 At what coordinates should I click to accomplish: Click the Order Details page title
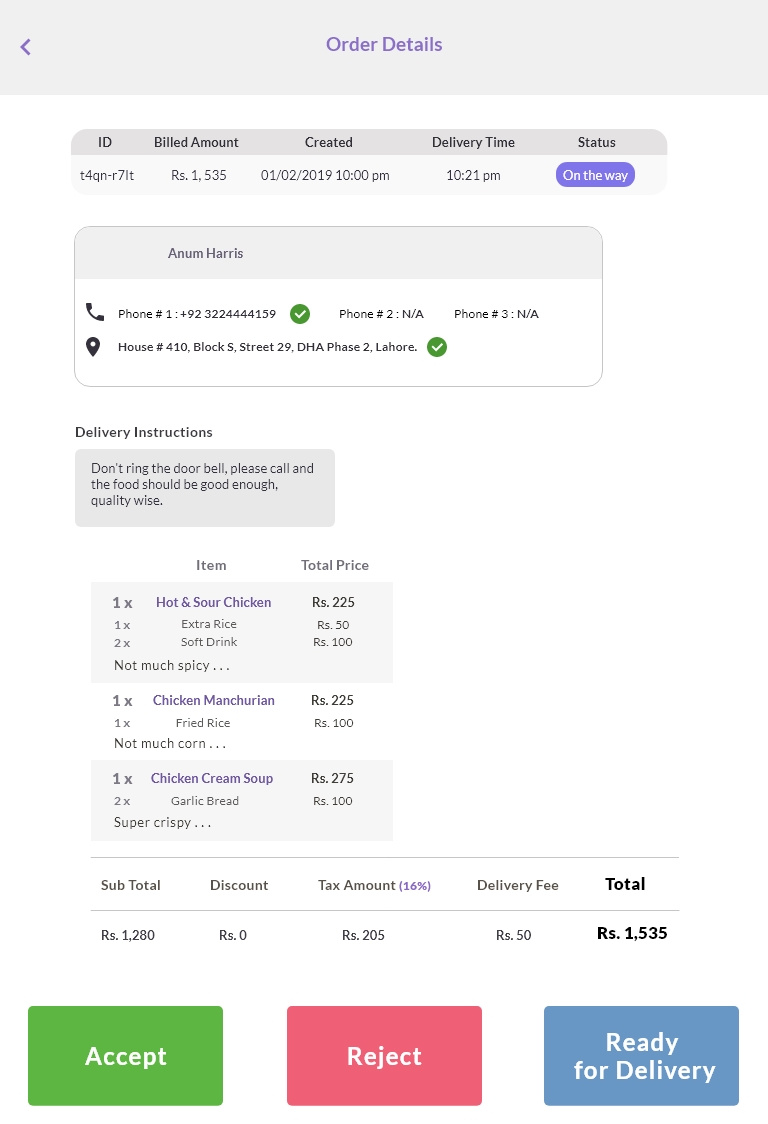coord(384,45)
